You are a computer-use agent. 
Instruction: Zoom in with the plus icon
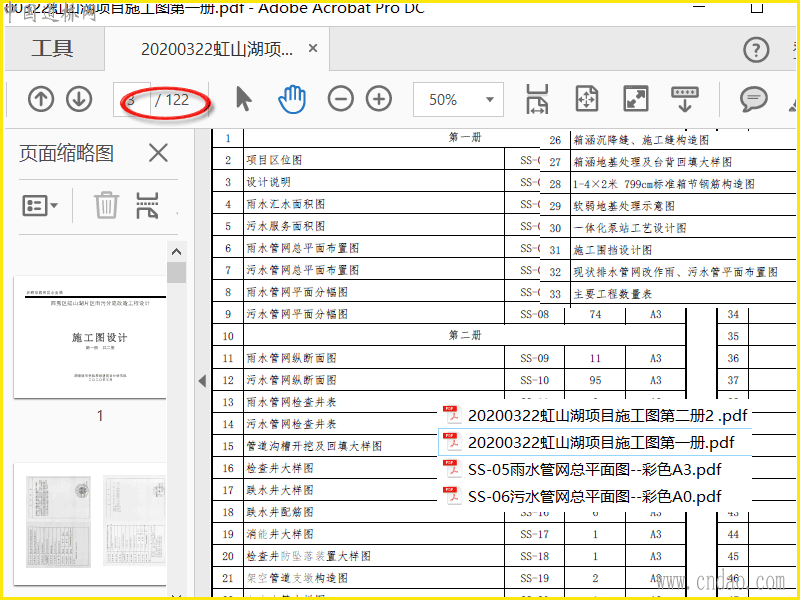[379, 99]
